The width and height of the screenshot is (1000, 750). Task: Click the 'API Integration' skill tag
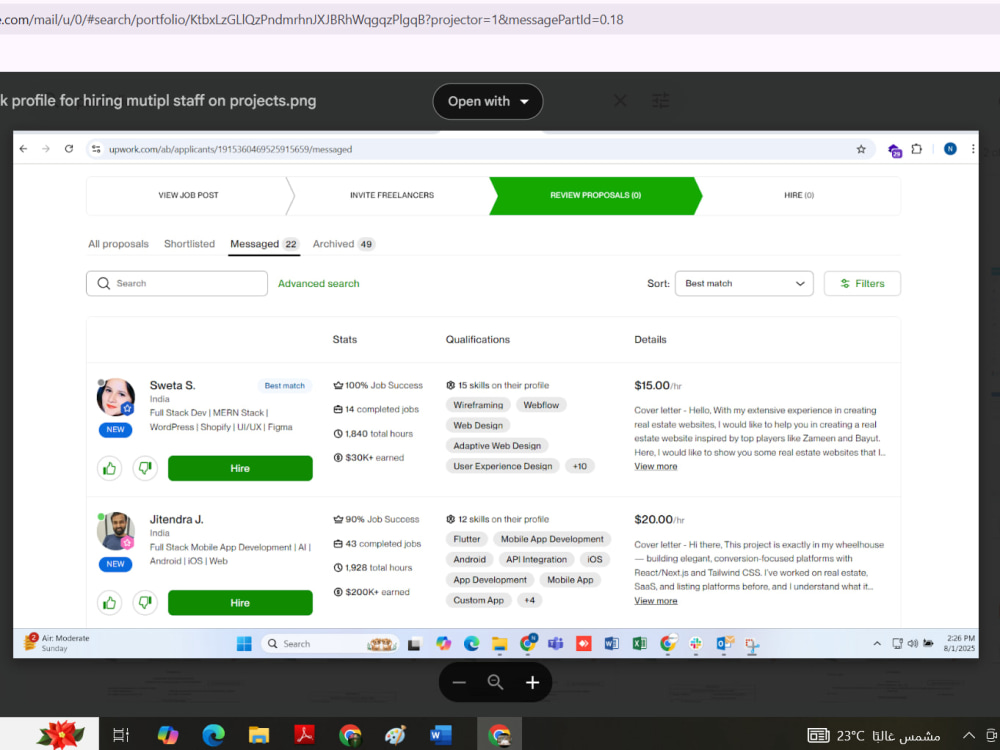coord(536,559)
